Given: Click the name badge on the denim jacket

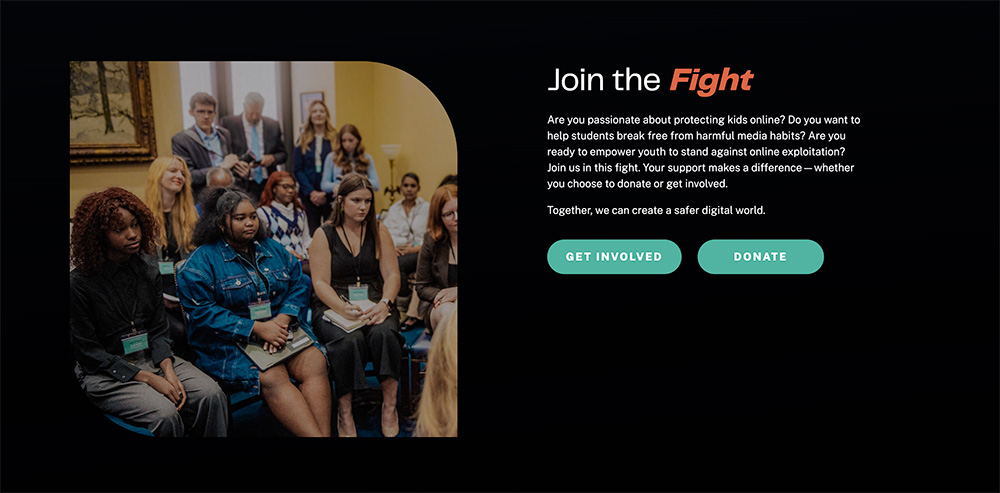Looking at the screenshot, I should (260, 310).
